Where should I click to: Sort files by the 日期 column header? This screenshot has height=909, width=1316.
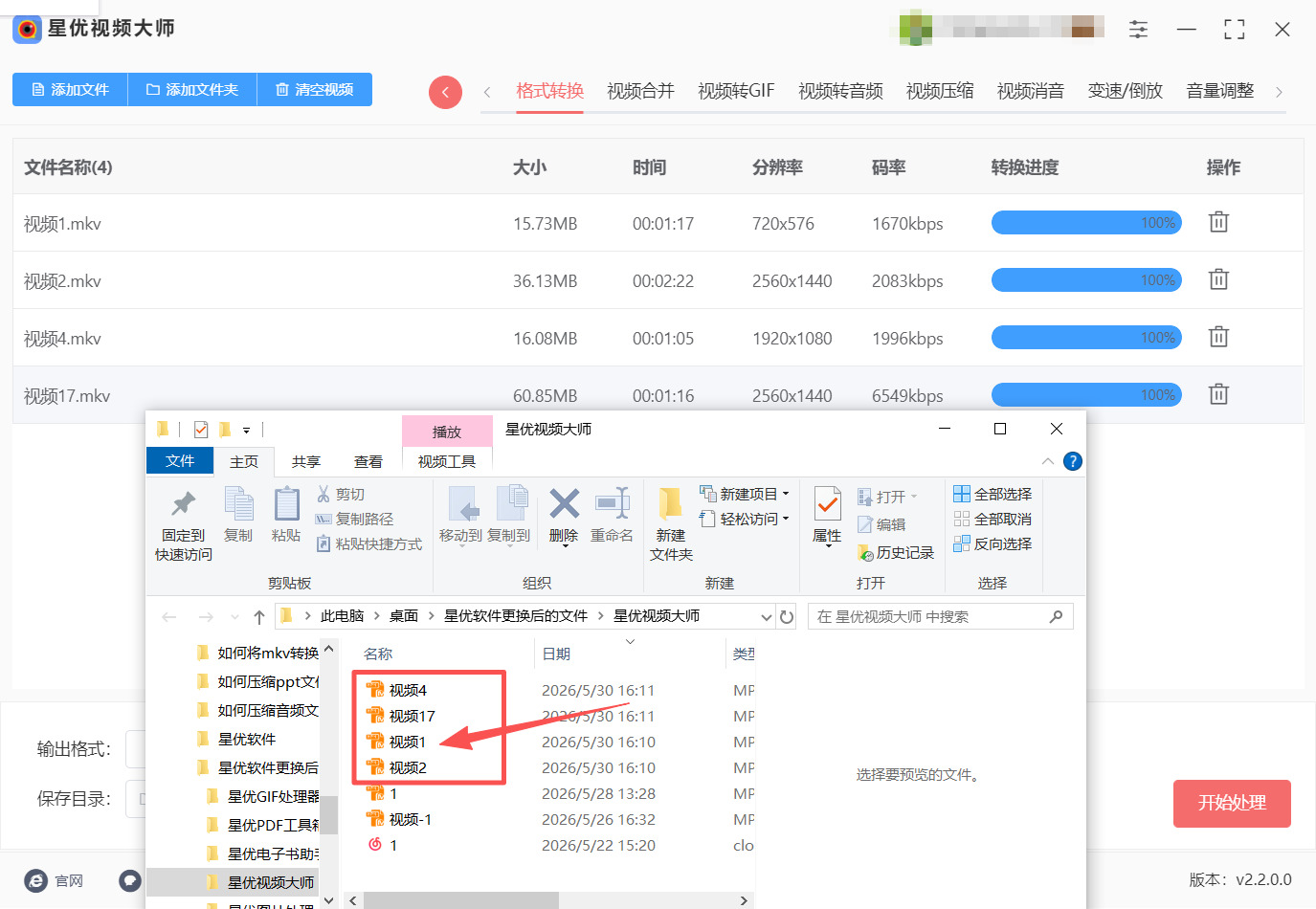[x=556, y=654]
